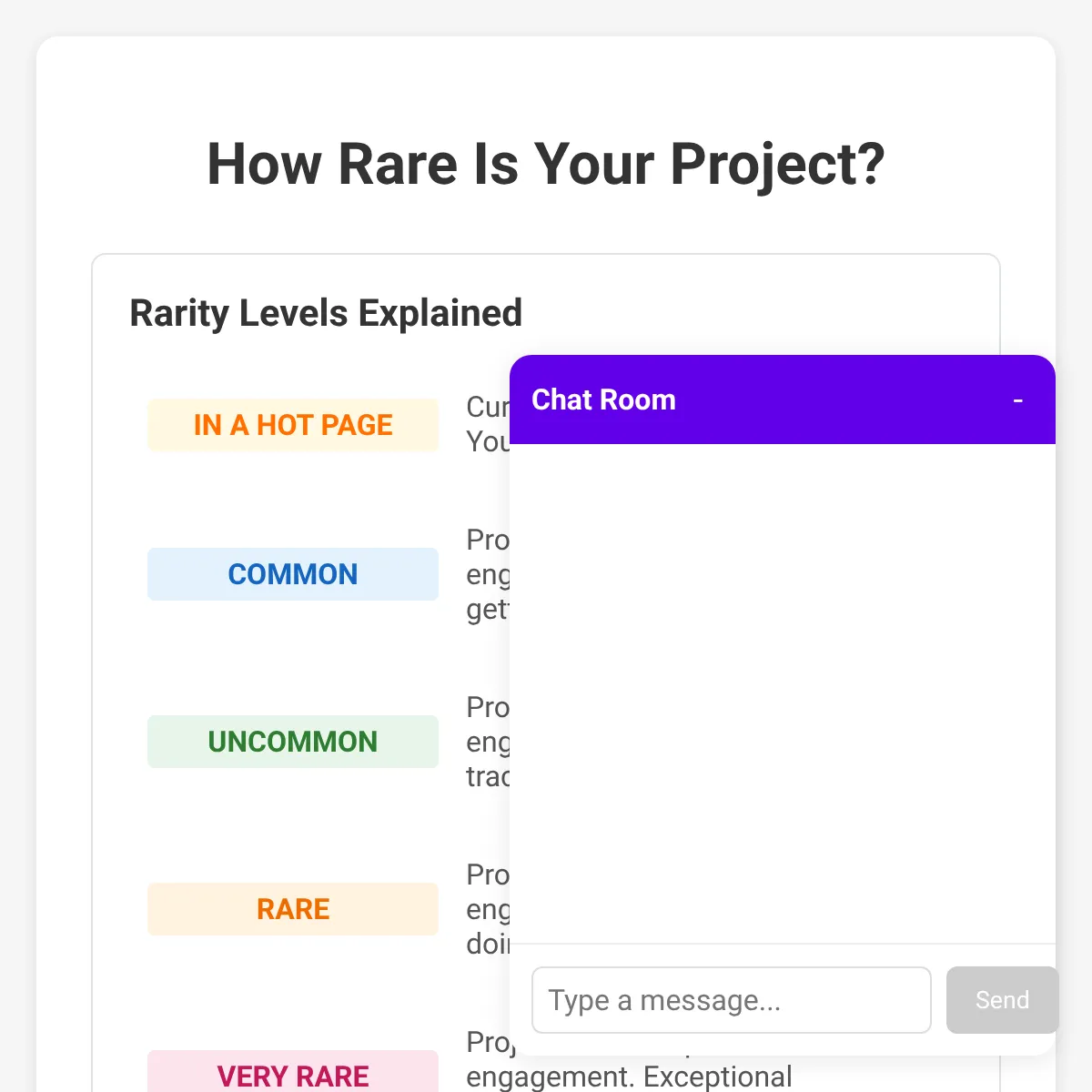Minimize the Chat Room with the dash button
1092x1092 pixels.
(1017, 400)
